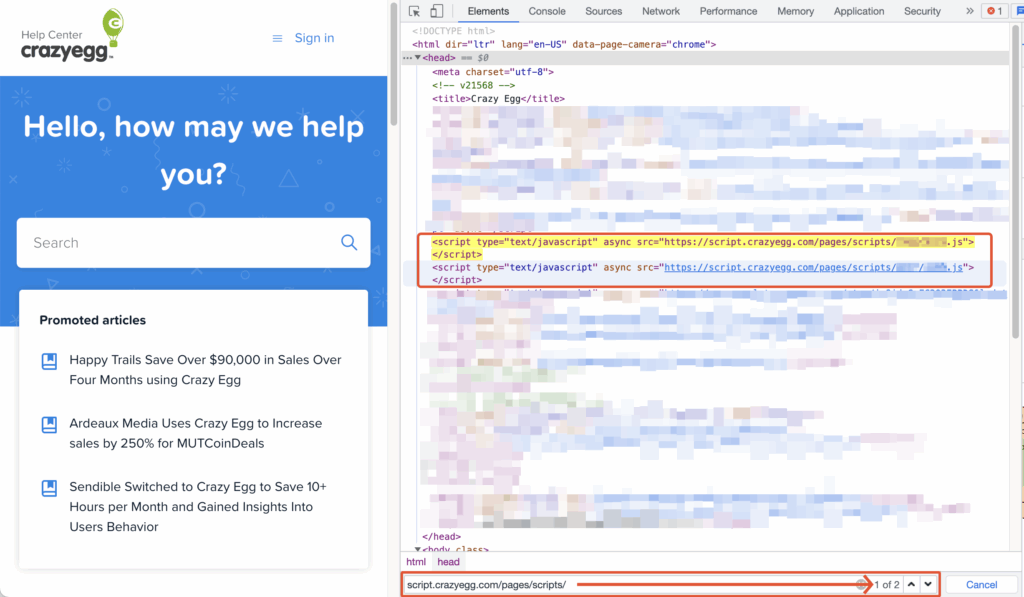The height and width of the screenshot is (597, 1024).
Task: Click the underlined script.crazyegg.com src link
Action: pyautogui.click(x=813, y=267)
